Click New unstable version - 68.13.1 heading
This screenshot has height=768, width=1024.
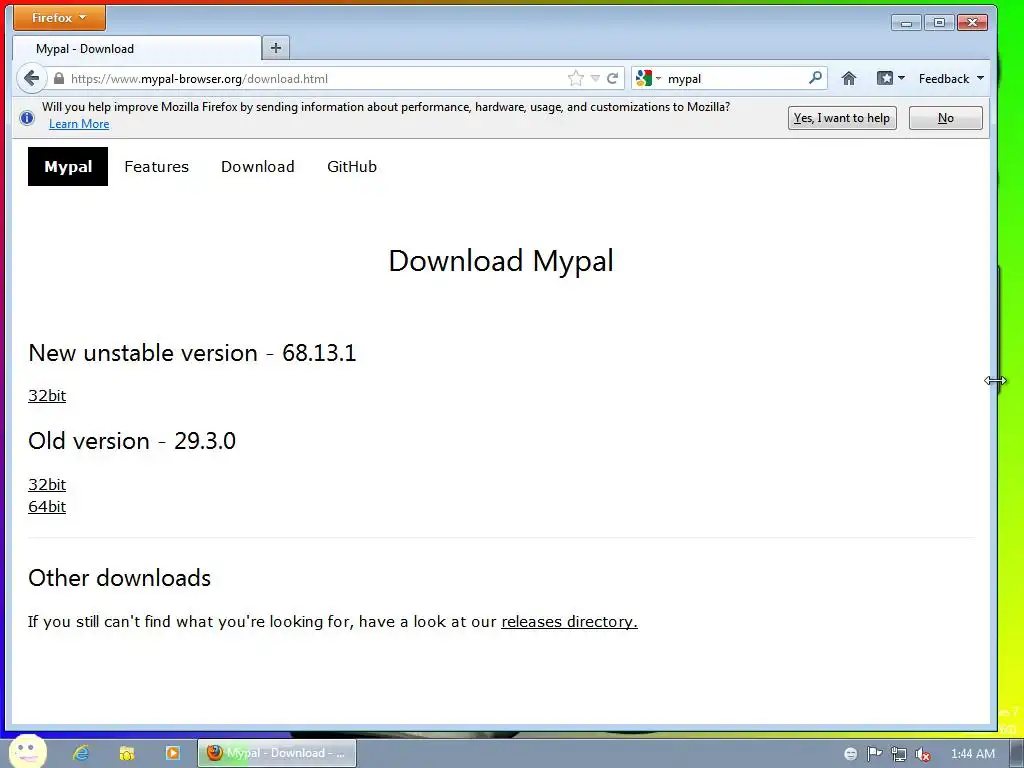[x=192, y=353]
